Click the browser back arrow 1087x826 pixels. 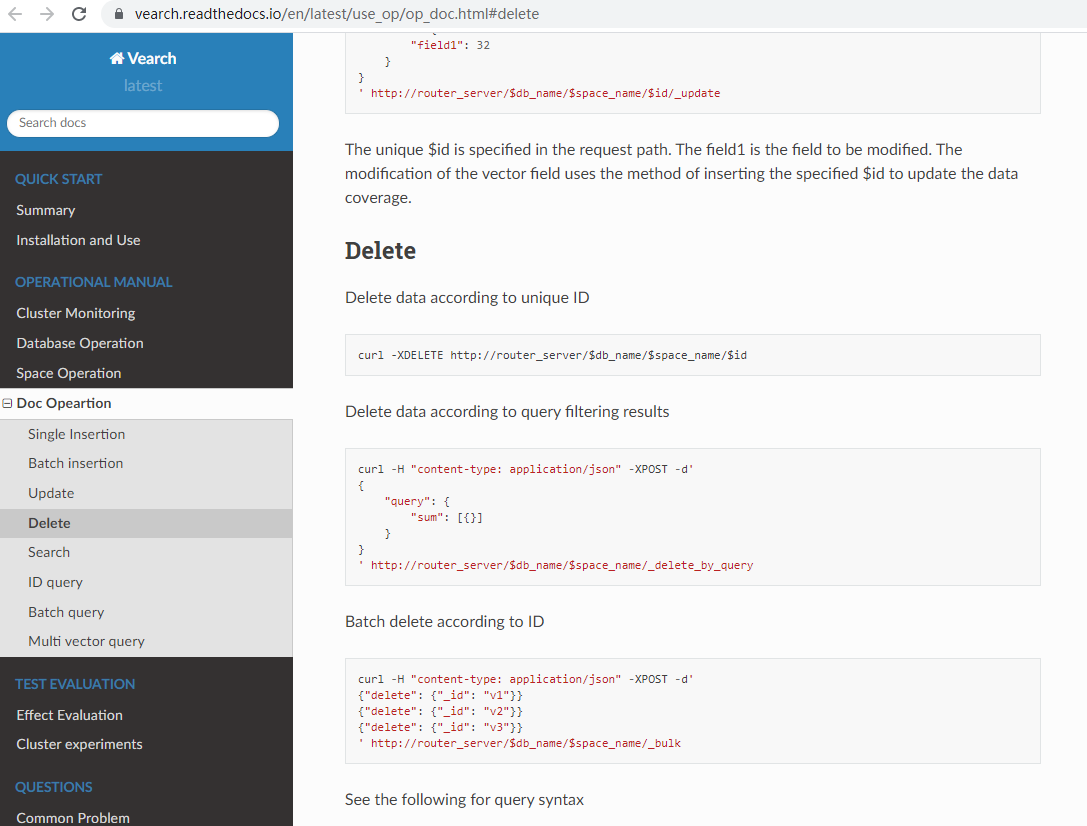[x=16, y=14]
